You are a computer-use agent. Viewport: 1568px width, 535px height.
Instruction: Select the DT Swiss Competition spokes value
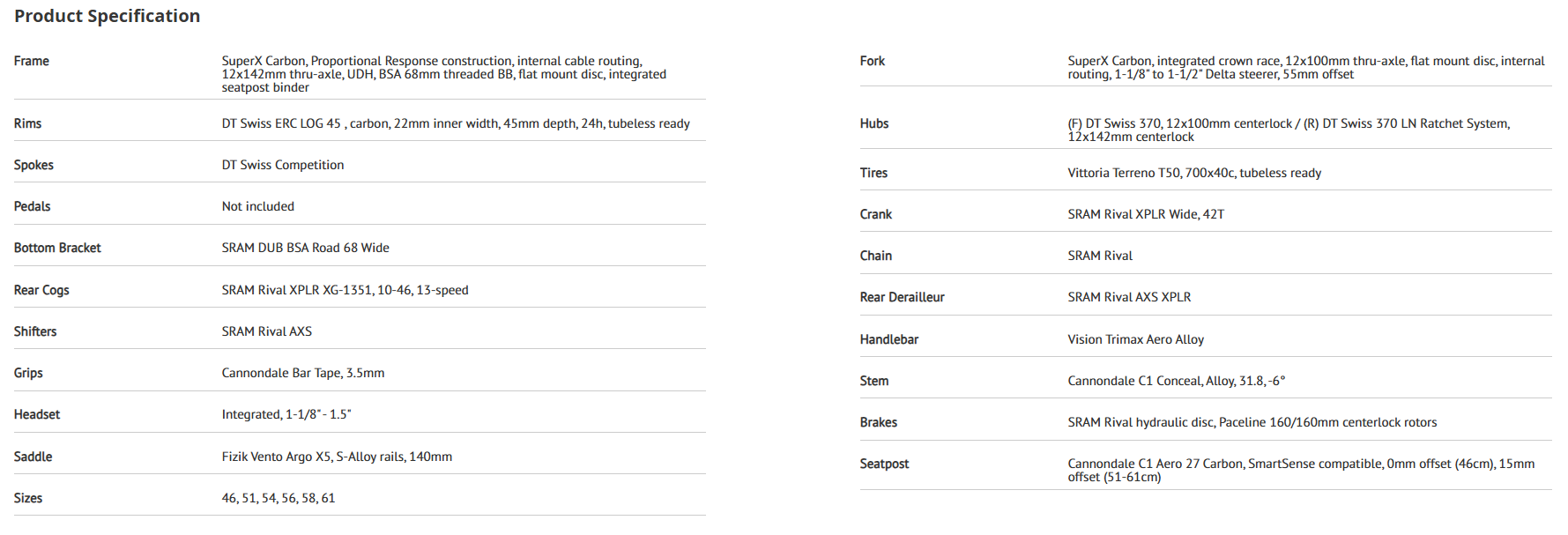coord(283,165)
